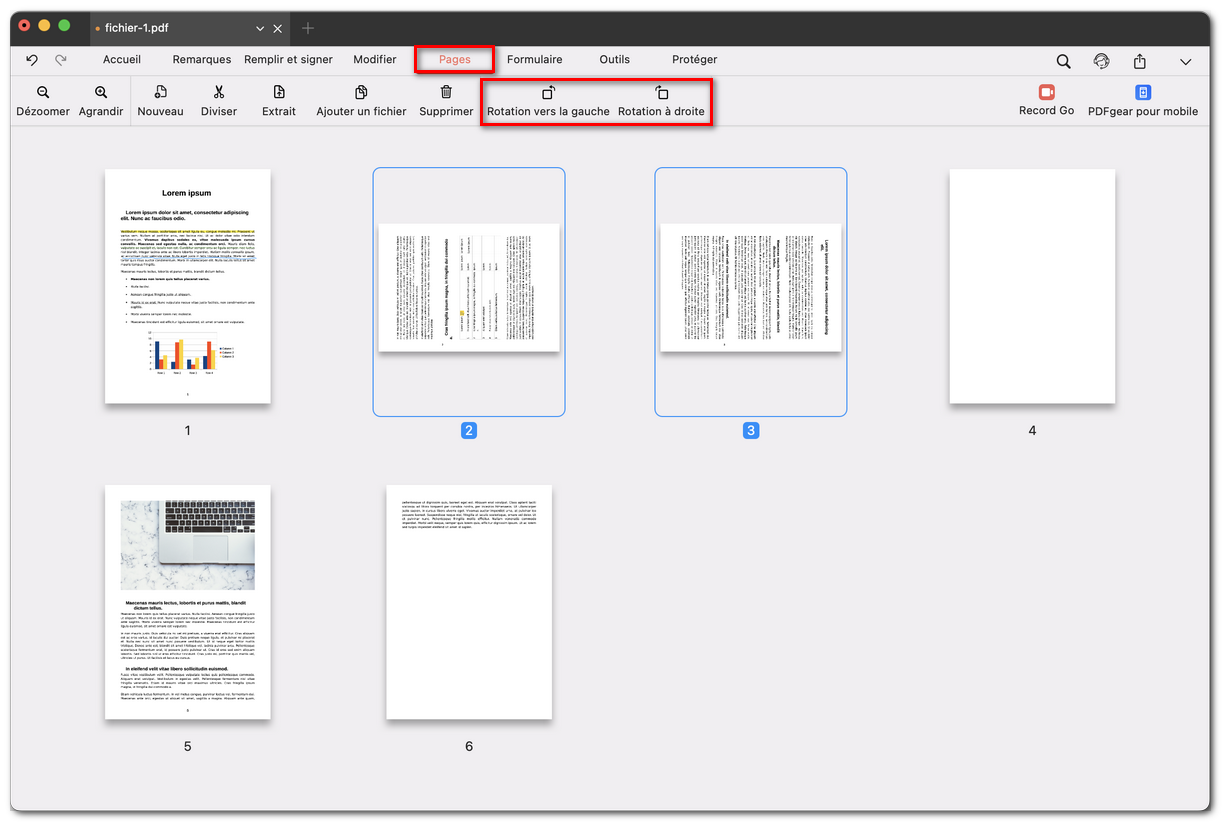Apply Rotation vers la gauche

point(547,100)
